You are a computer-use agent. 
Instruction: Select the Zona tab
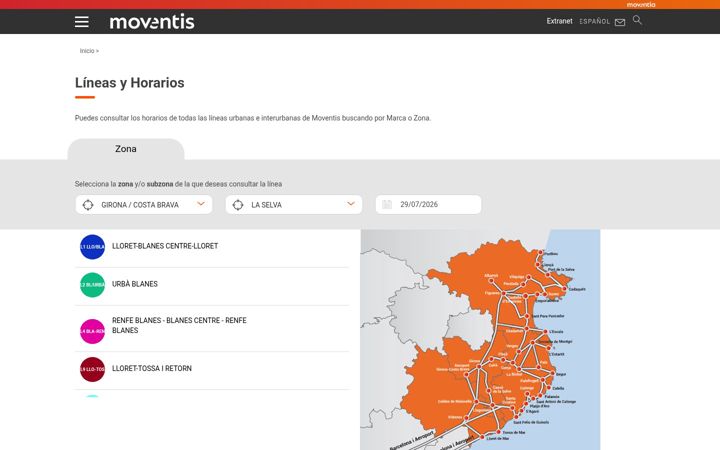[126, 149]
